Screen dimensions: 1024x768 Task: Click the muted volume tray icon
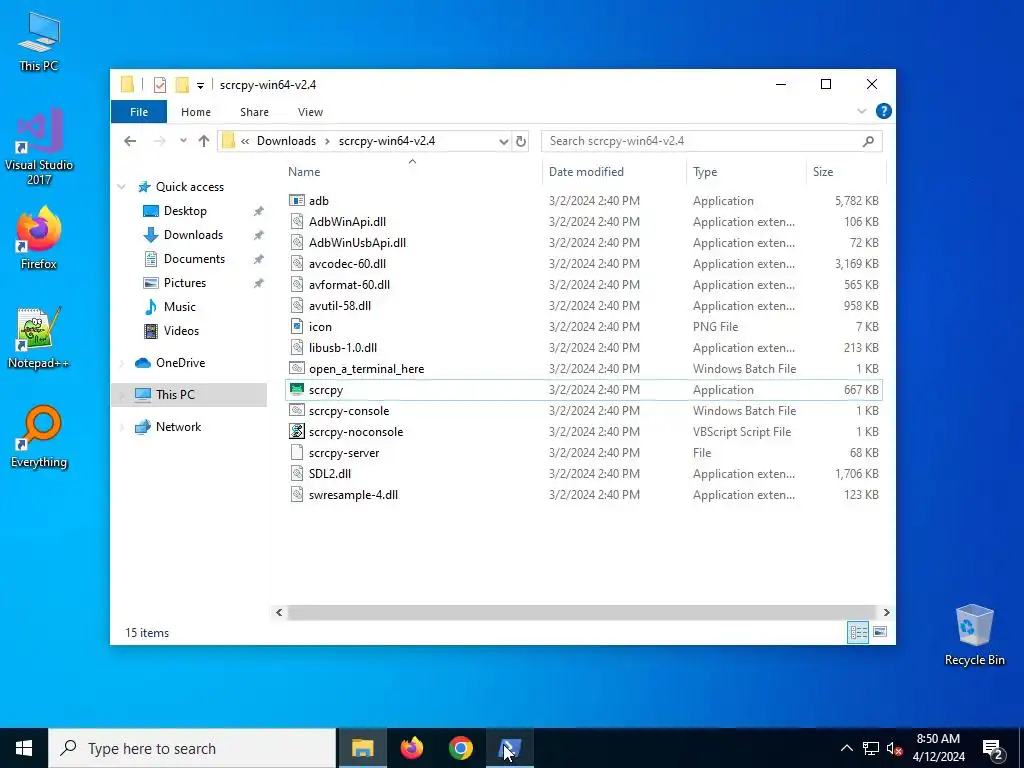pos(894,748)
